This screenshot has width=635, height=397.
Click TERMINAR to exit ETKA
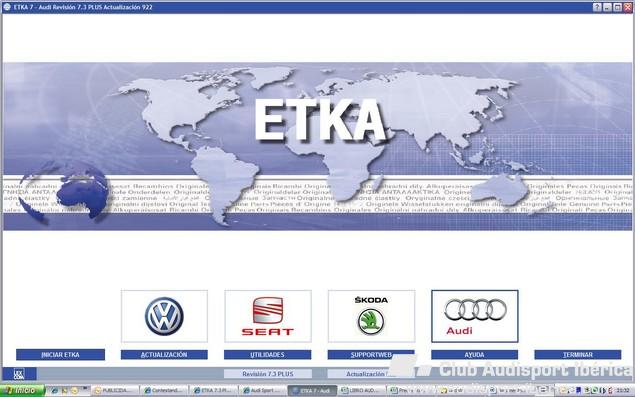coord(578,355)
